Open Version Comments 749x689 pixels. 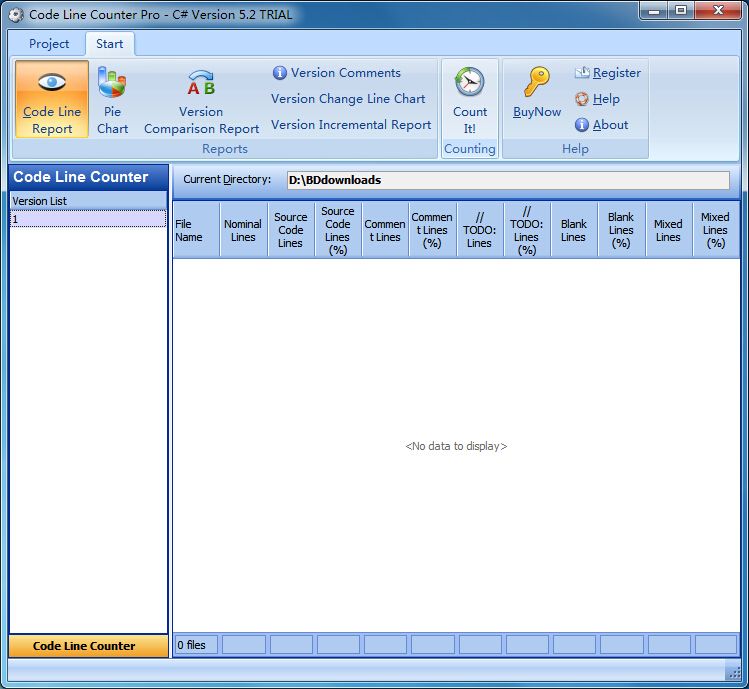pos(337,73)
